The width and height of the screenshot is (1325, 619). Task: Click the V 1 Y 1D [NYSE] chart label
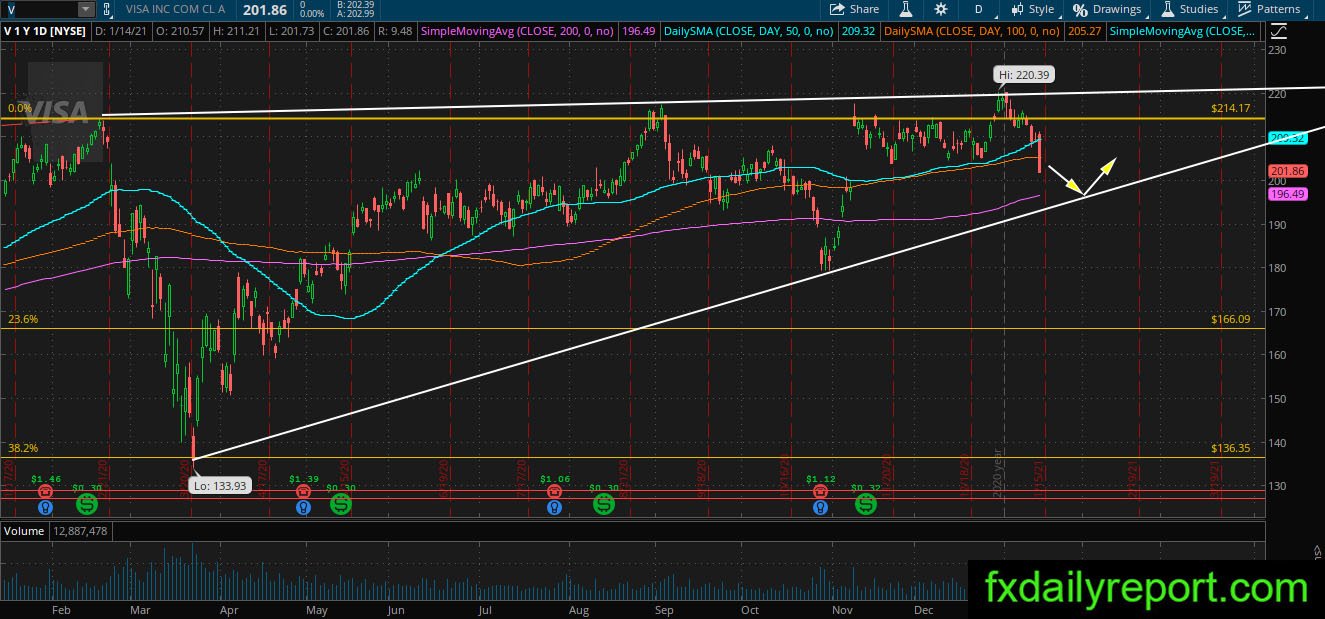(45, 32)
